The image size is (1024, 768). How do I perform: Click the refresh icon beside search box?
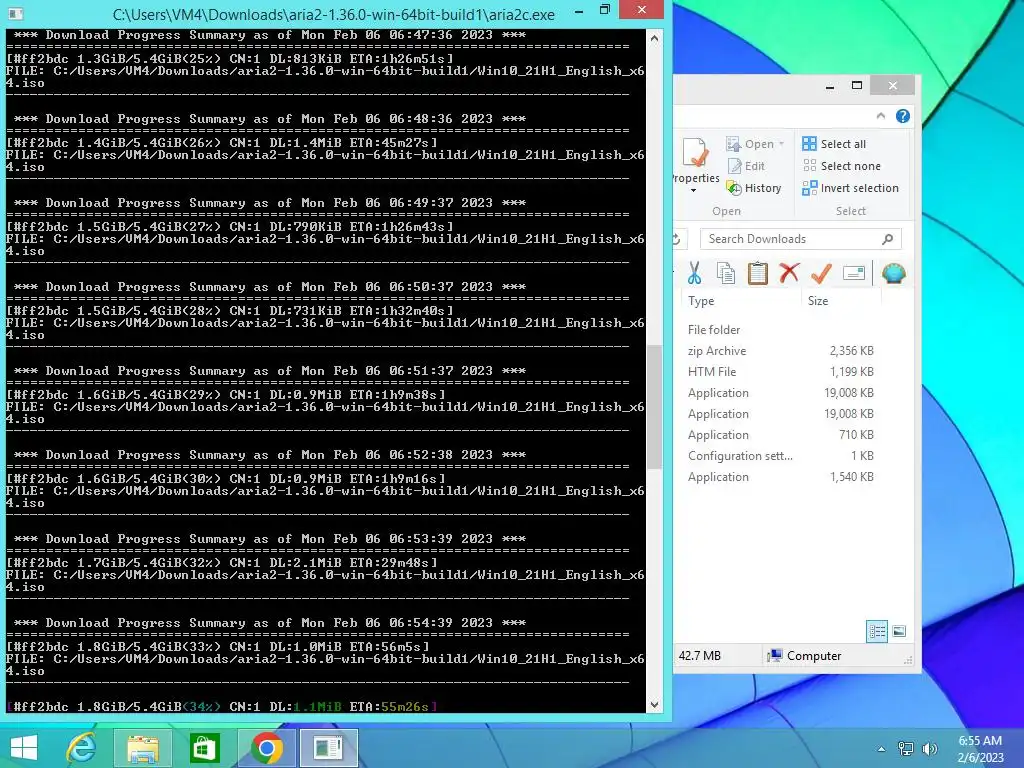677,239
